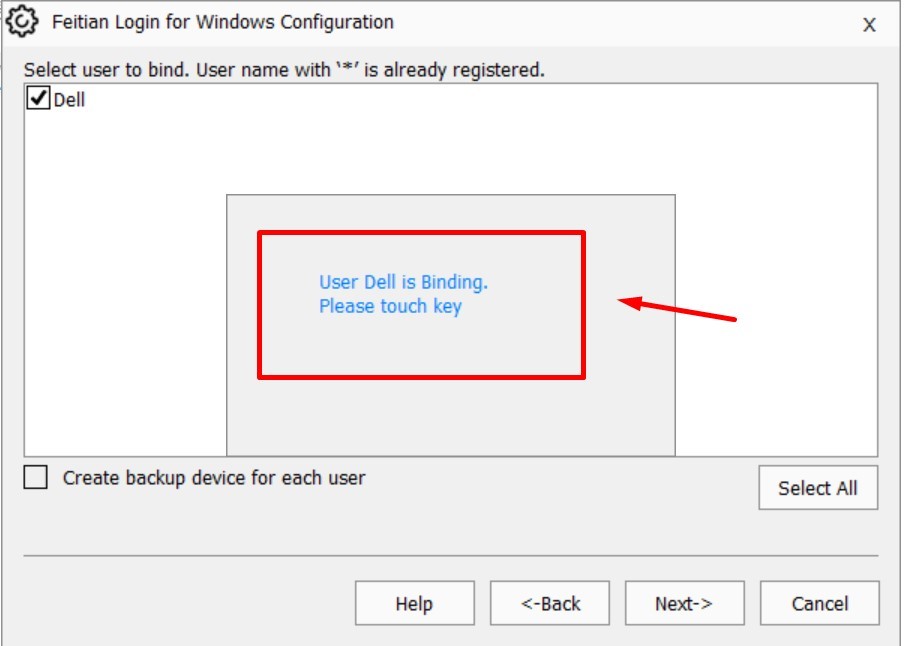
Task: Close the configuration window with X
Action: [x=869, y=25]
